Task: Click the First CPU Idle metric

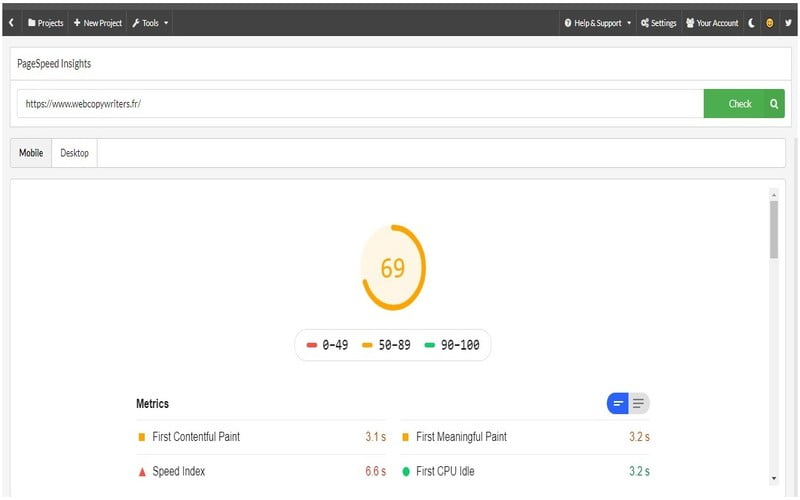Action: point(525,471)
